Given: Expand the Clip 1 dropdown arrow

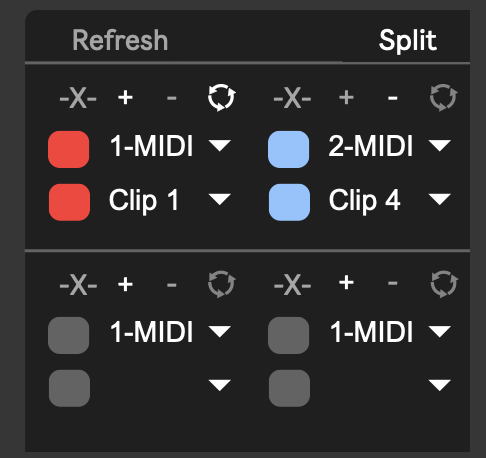Looking at the screenshot, I should pyautogui.click(x=219, y=199).
